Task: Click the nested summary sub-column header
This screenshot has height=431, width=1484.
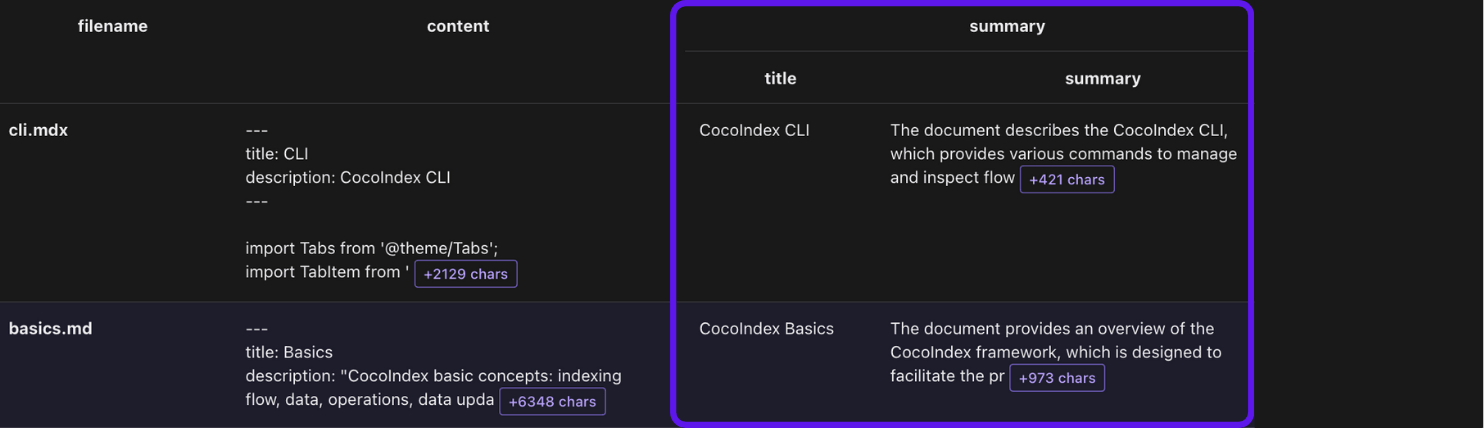Action: [1102, 78]
